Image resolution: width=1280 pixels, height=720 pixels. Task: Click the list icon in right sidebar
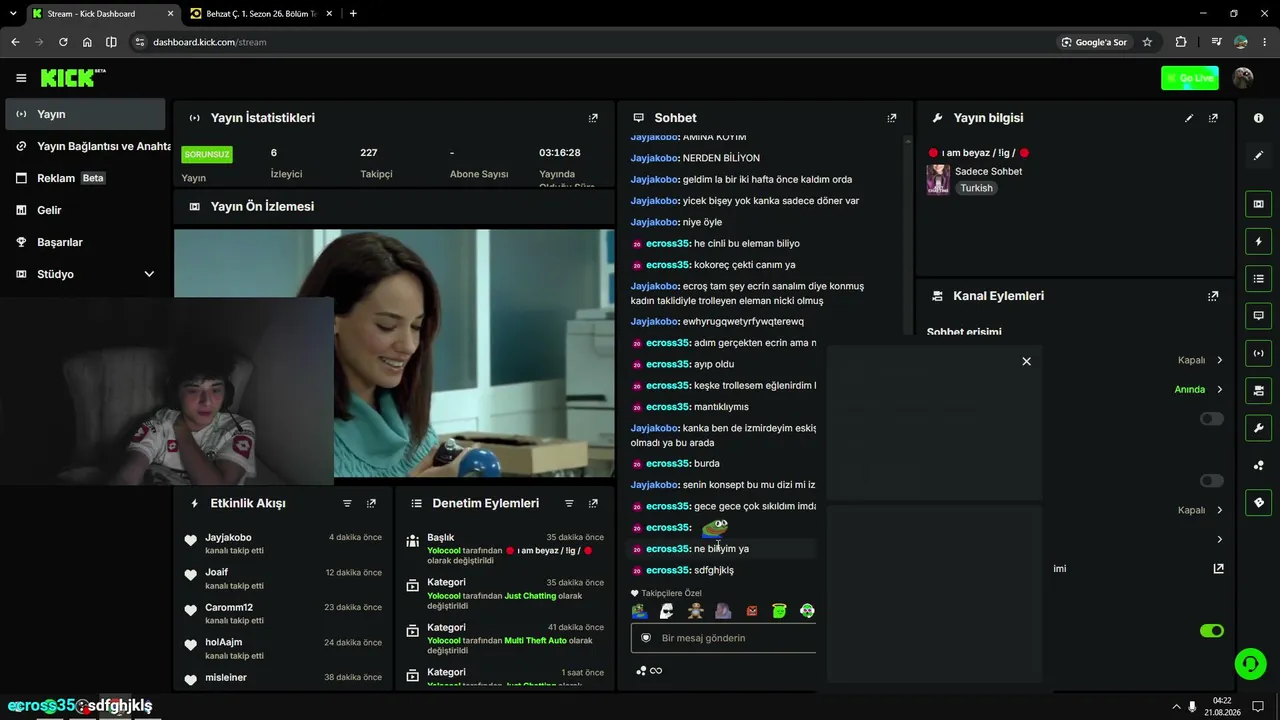tap(1258, 279)
